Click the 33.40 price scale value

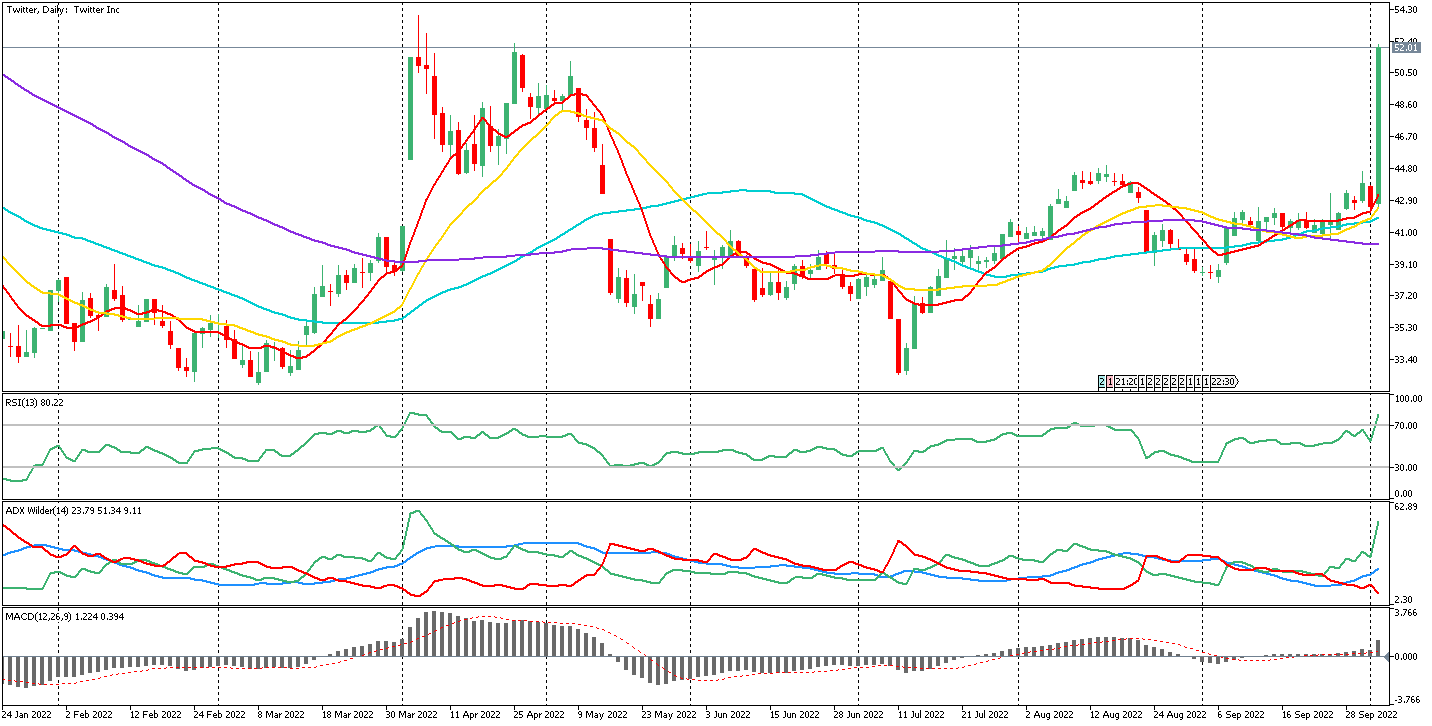(1406, 360)
